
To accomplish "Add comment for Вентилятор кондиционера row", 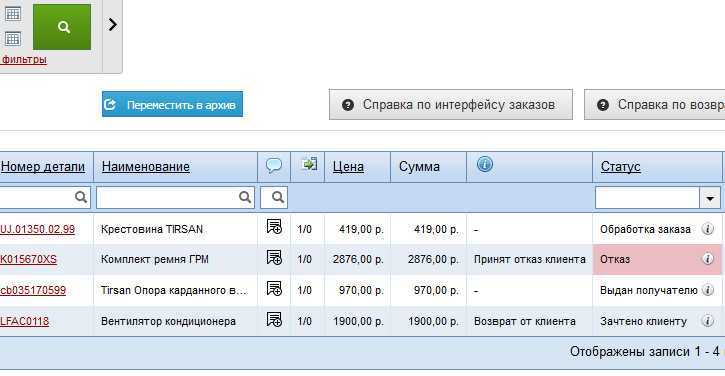I will [x=274, y=320].
